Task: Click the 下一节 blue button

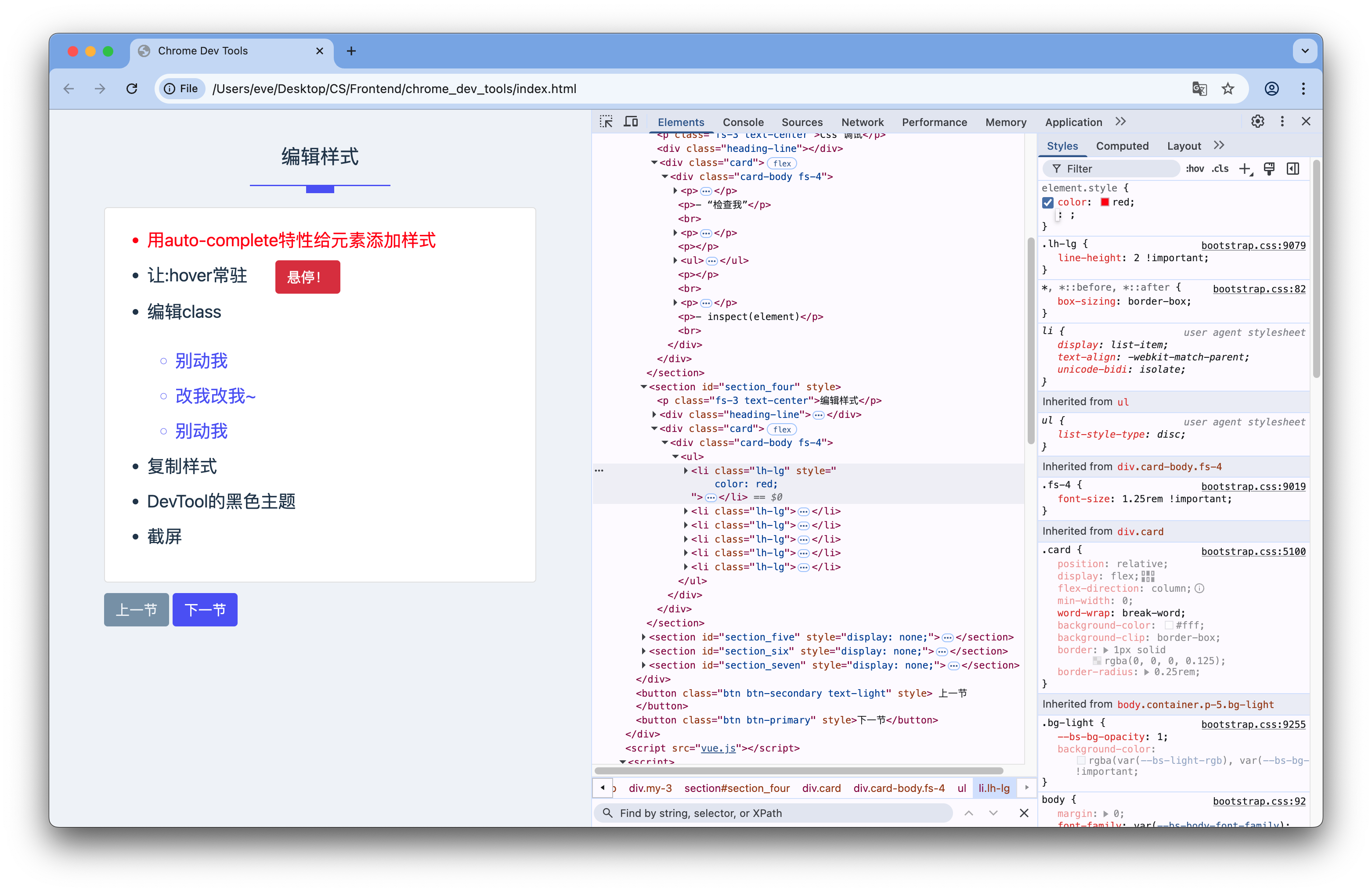Action: click(x=205, y=610)
